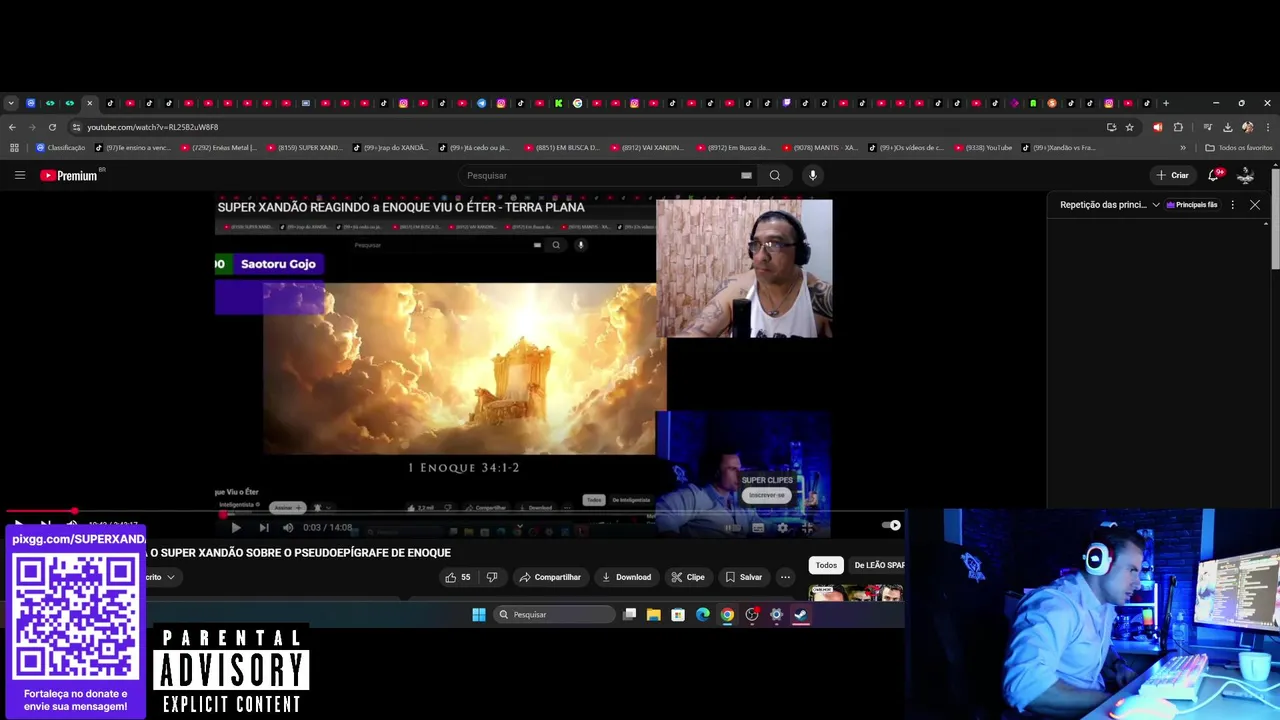This screenshot has width=1280, height=720.
Task: Toggle subtitles in the inner player
Action: click(758, 527)
